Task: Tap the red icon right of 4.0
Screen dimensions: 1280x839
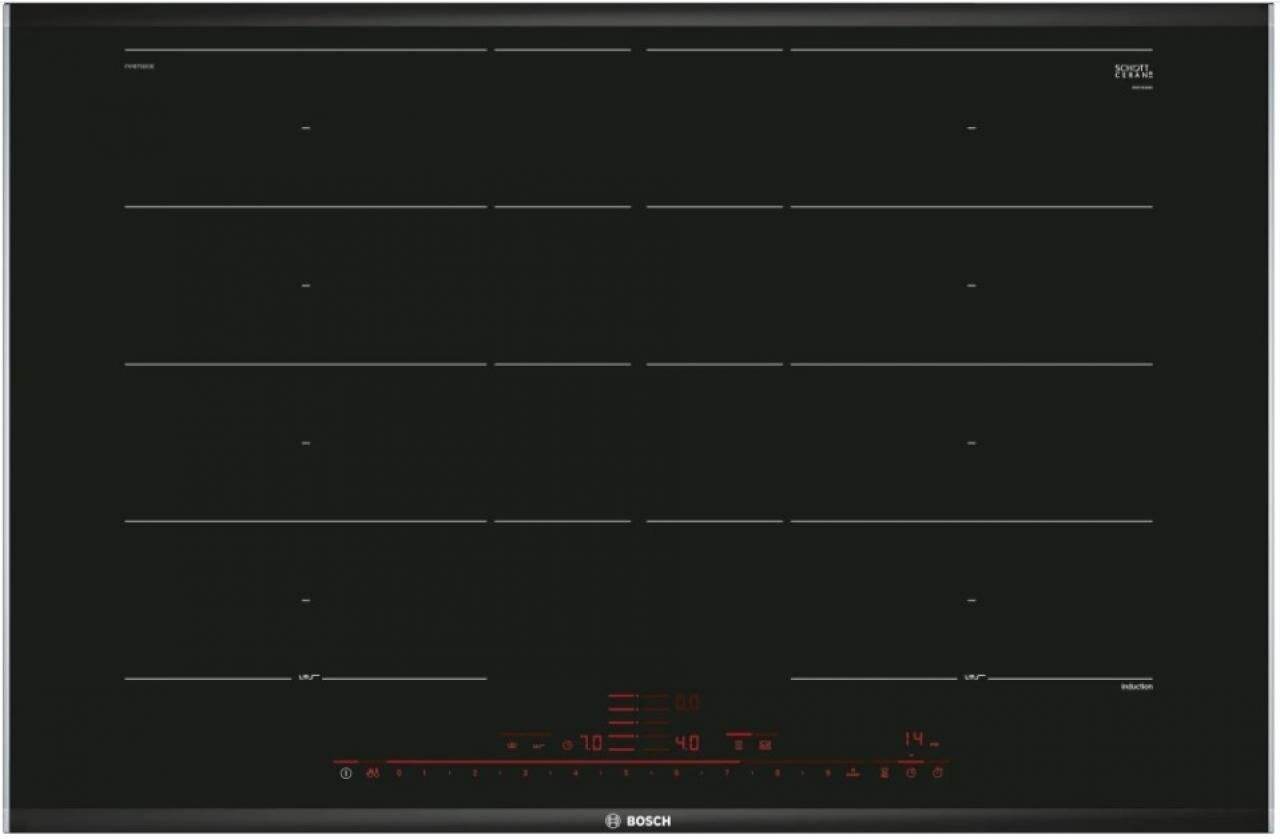Action: point(739,745)
